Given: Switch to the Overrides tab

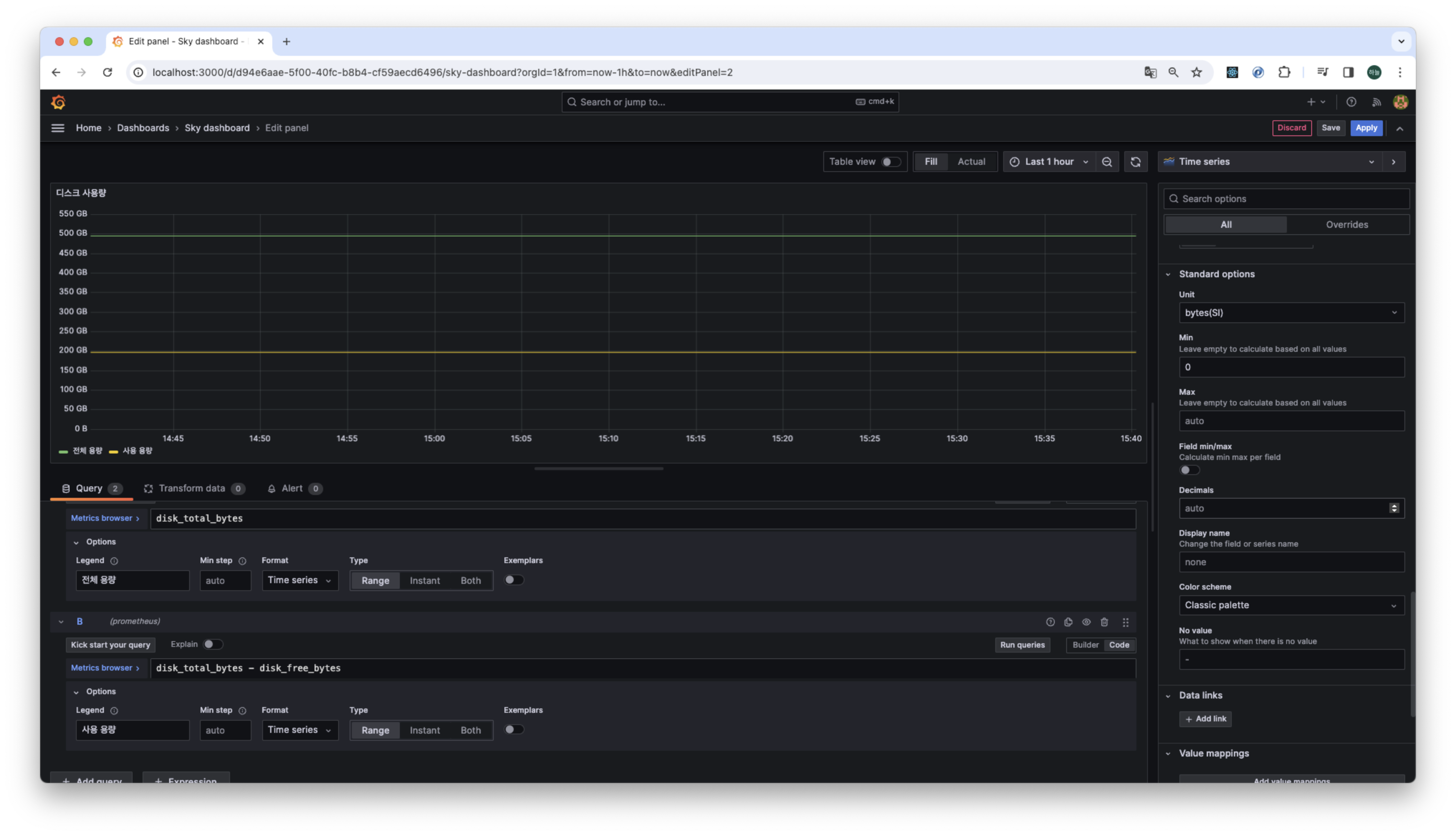Looking at the screenshot, I should (x=1346, y=225).
